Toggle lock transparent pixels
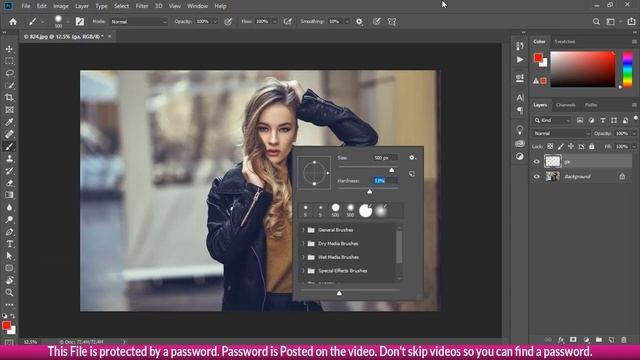Viewport: 640px width, 360px height. pyautogui.click(x=550, y=146)
